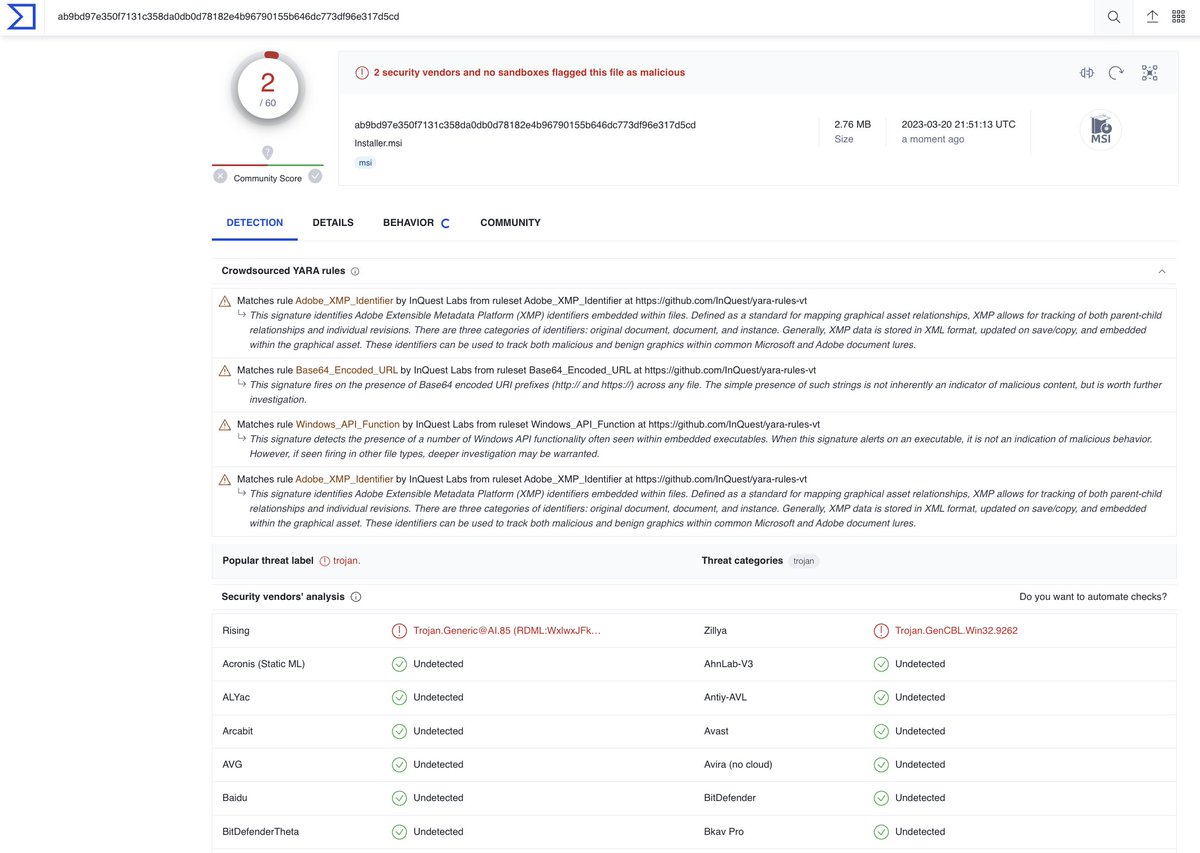The image size is (1200, 853).
Task: Click the Avast undetected check icon
Action: click(881, 731)
